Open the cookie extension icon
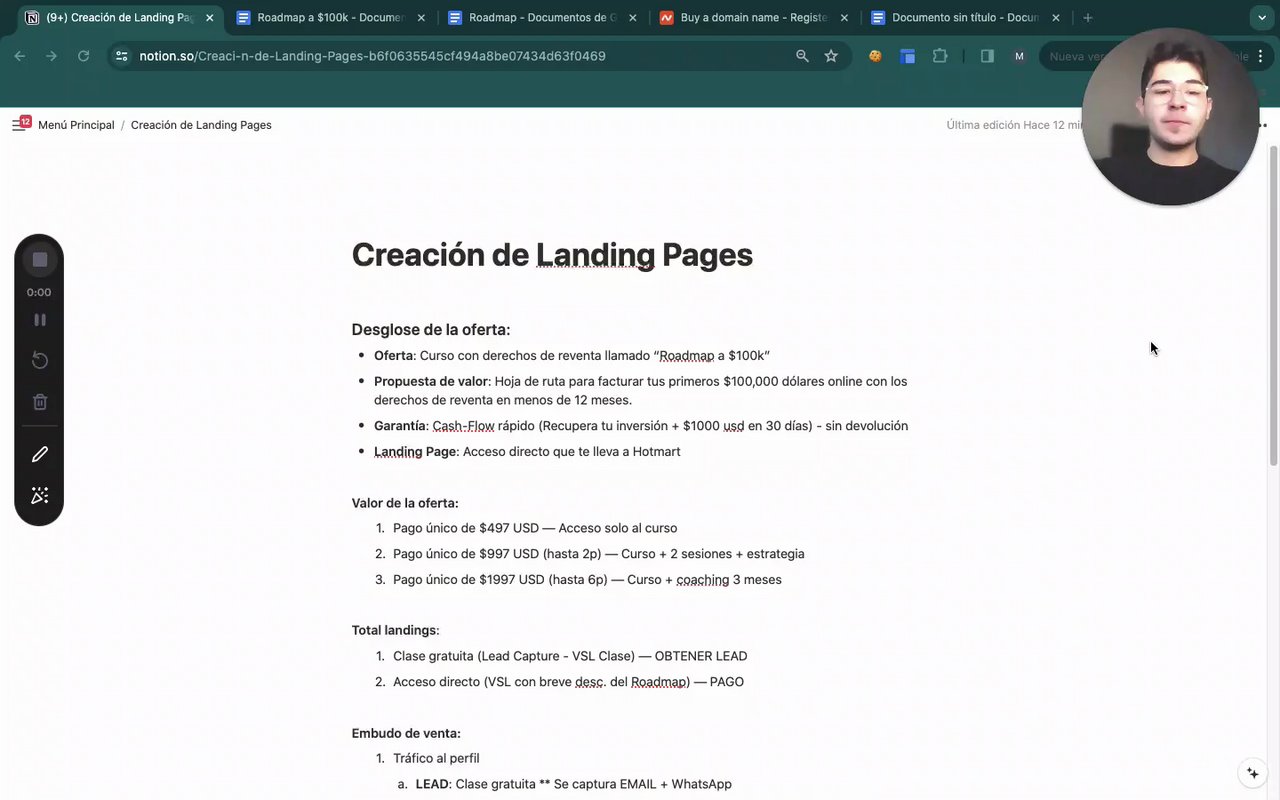This screenshot has height=800, width=1280. tap(875, 56)
